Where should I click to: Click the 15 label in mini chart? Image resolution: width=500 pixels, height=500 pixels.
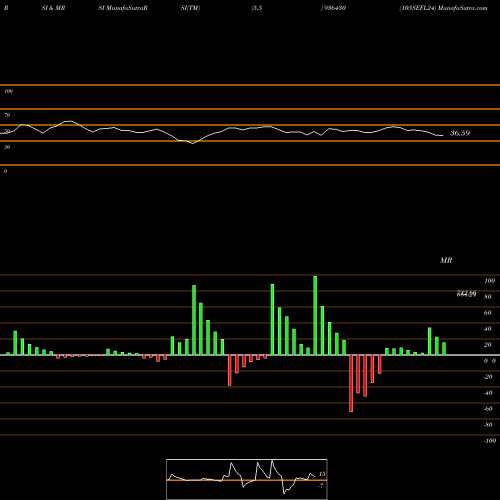point(322,474)
